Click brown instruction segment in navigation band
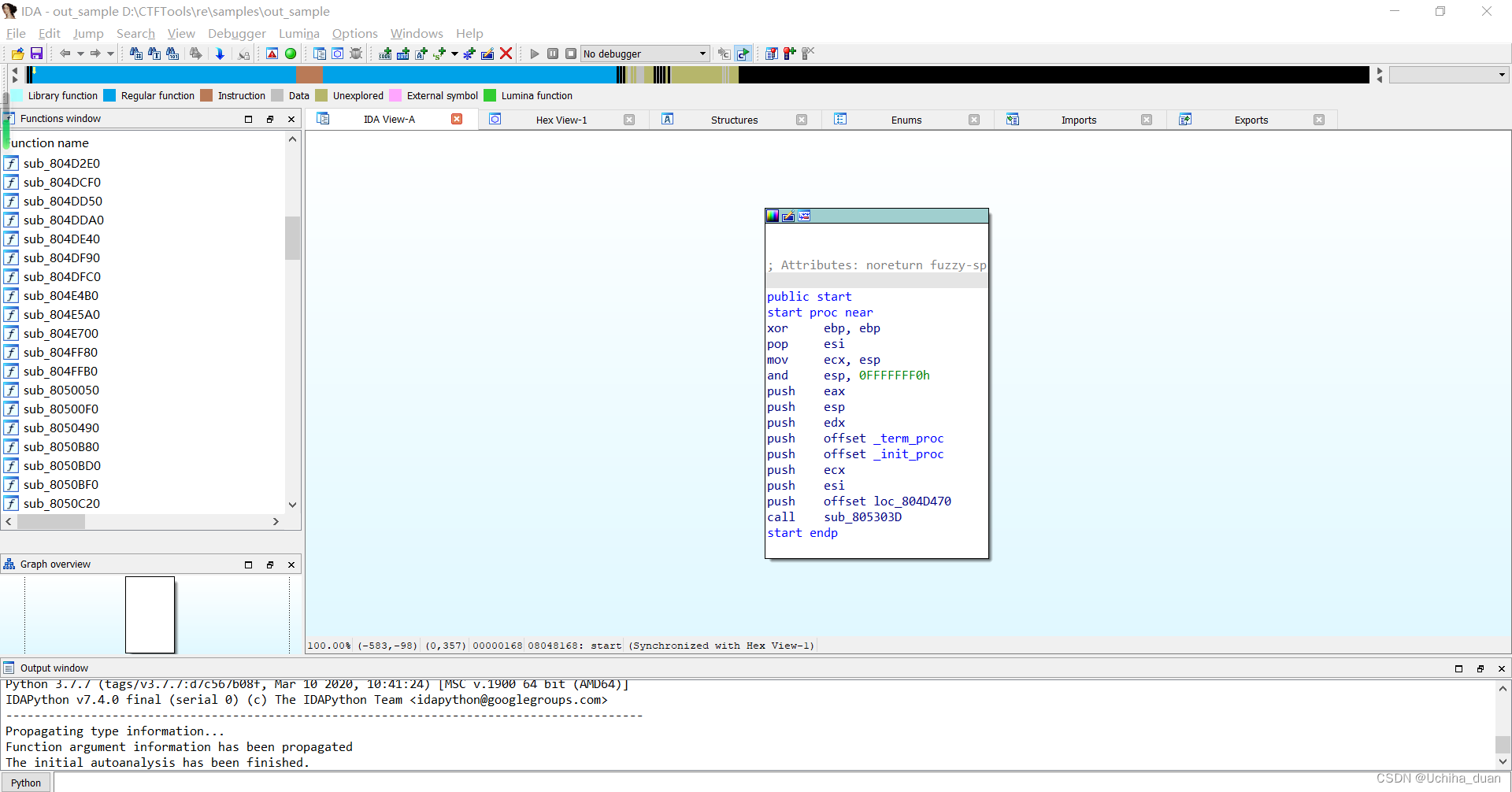1512x792 pixels. [309, 75]
